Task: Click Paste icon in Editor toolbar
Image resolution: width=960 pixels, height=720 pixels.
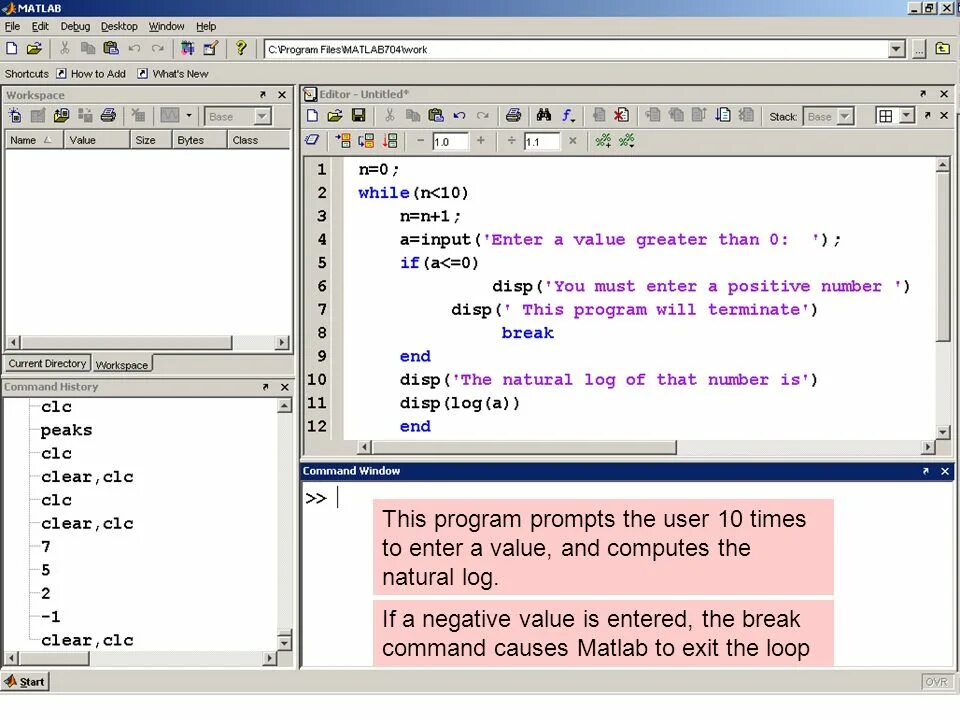Action: (x=435, y=115)
